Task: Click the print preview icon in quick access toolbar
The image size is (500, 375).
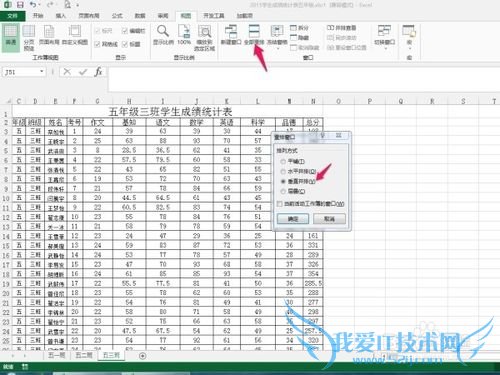Action: click(68, 5)
